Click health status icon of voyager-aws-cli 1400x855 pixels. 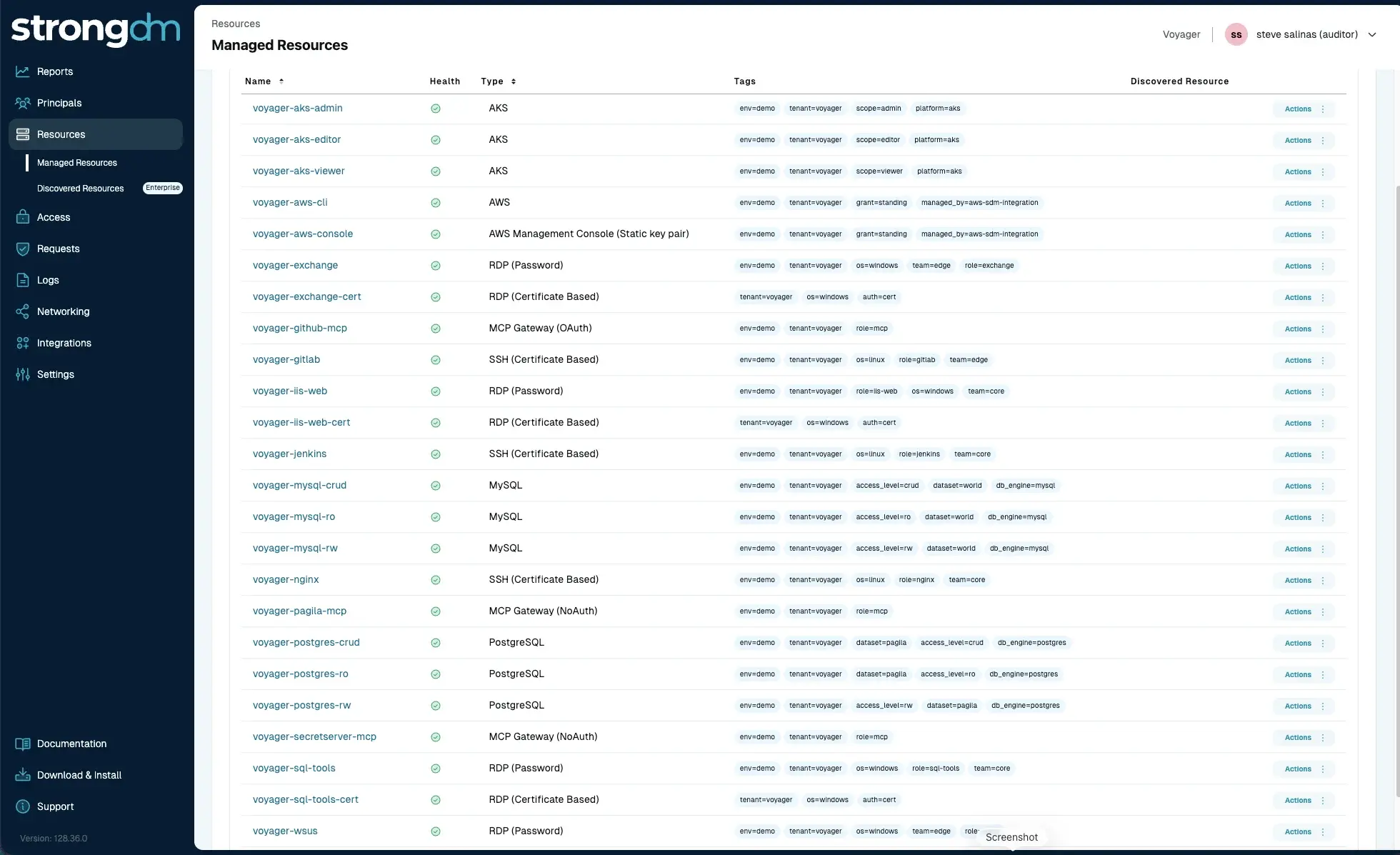click(436, 203)
